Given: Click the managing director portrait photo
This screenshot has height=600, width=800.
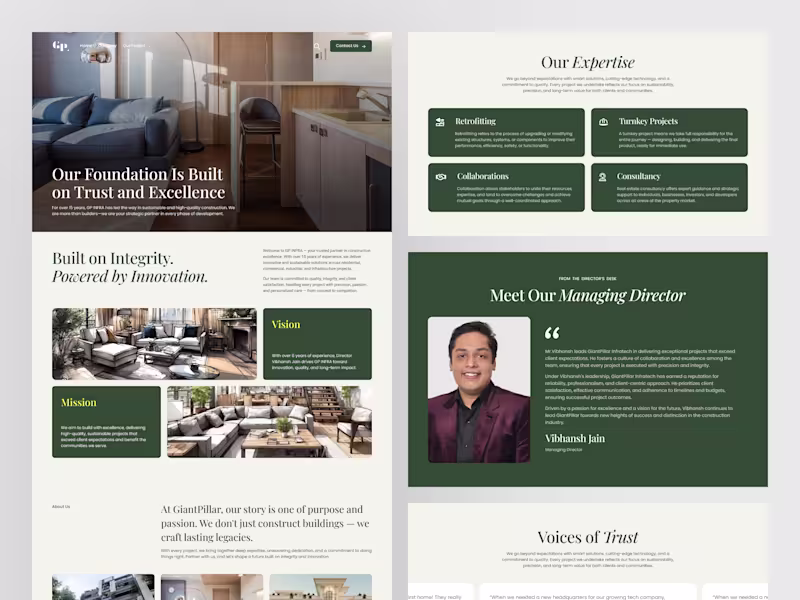Looking at the screenshot, I should (479, 390).
